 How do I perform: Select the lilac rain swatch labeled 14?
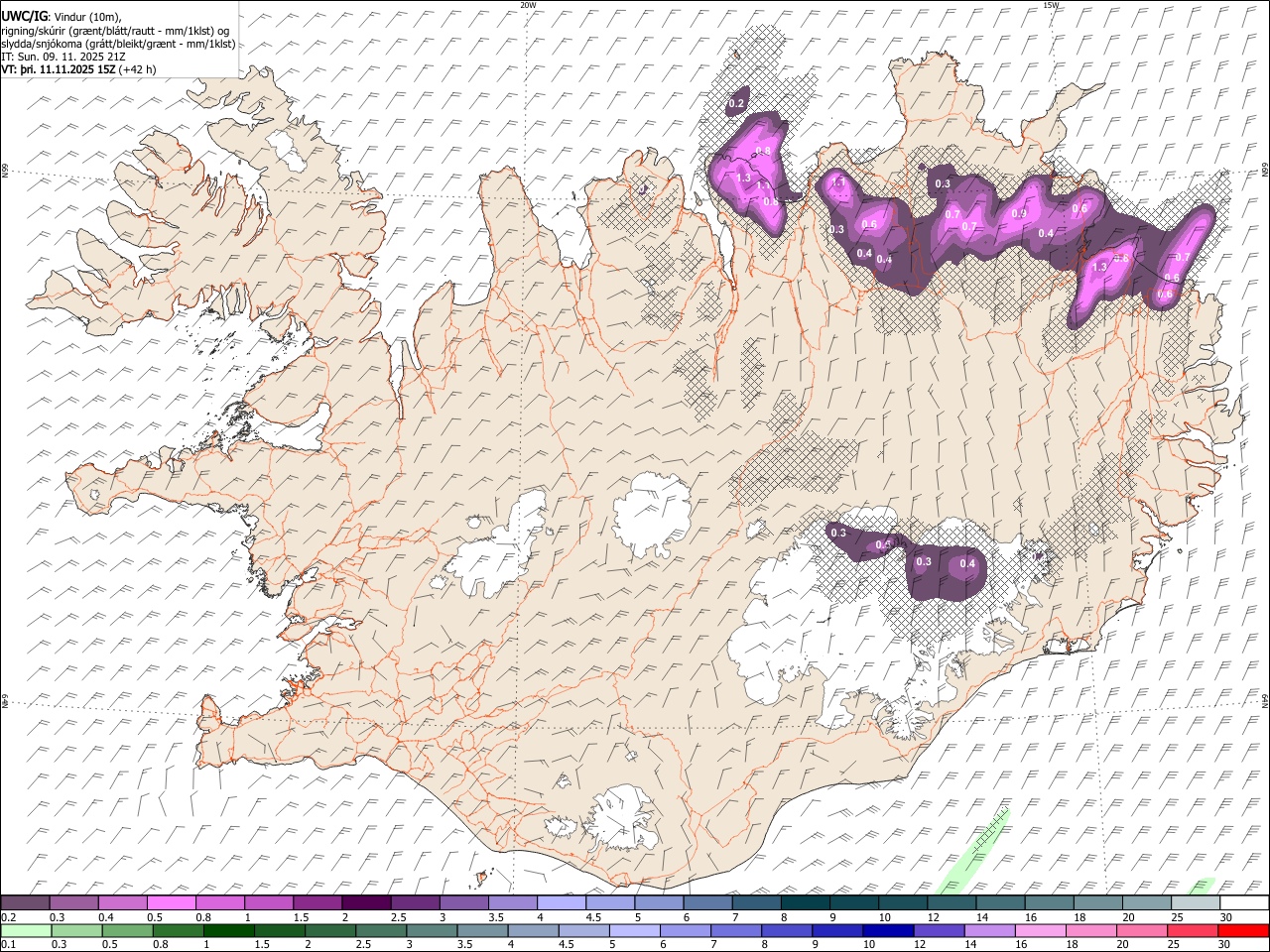pyautogui.click(x=989, y=930)
